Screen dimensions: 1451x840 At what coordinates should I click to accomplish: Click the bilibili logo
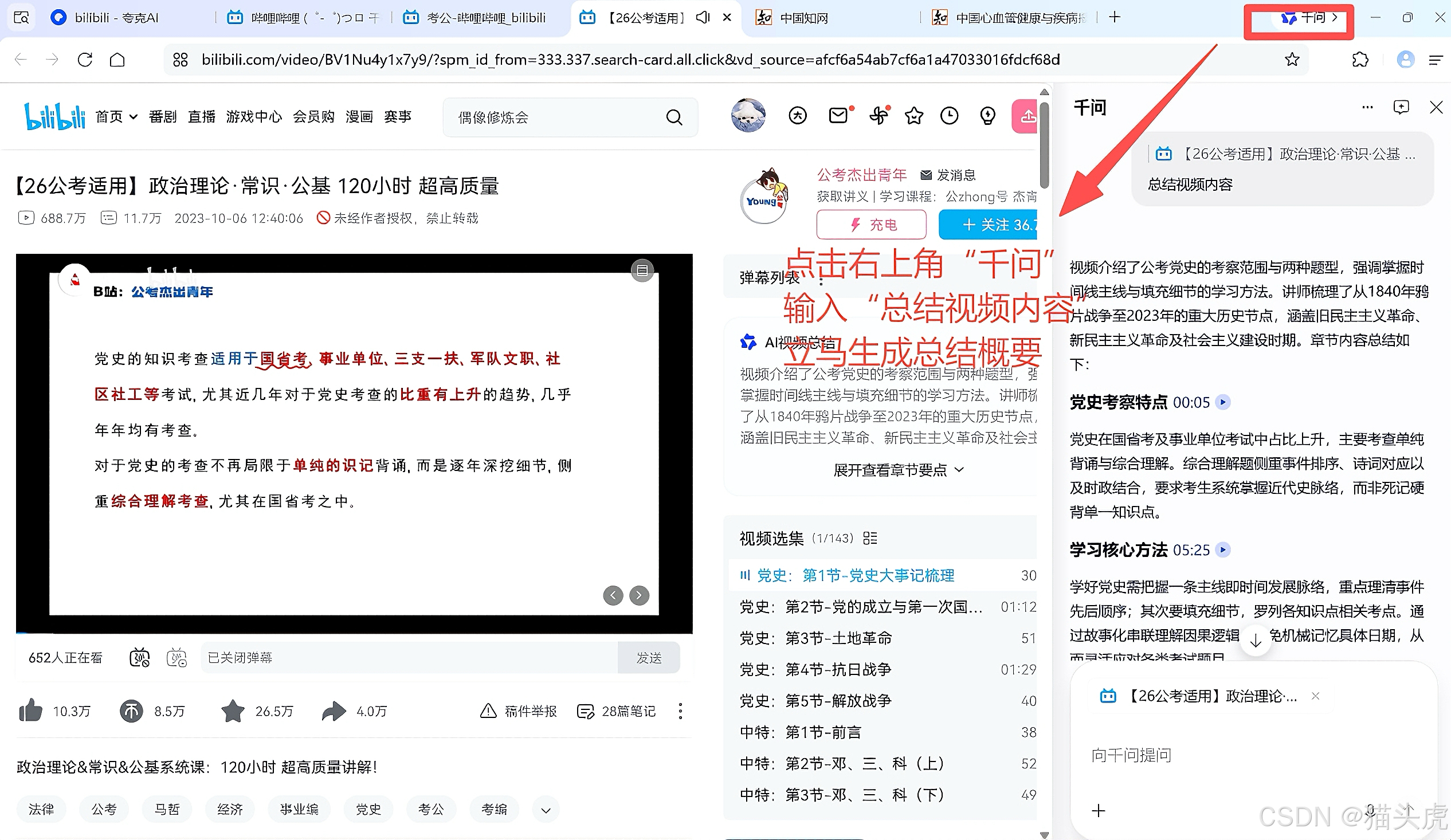54,116
